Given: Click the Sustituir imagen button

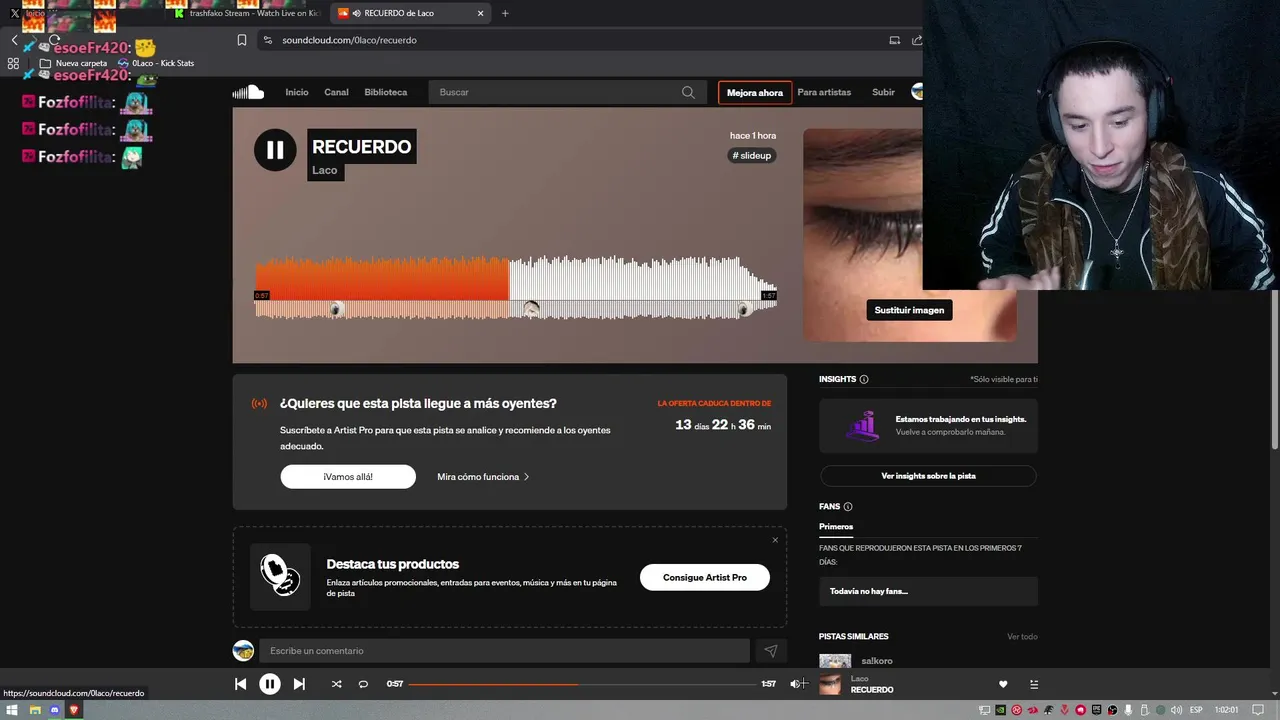Looking at the screenshot, I should [x=909, y=310].
